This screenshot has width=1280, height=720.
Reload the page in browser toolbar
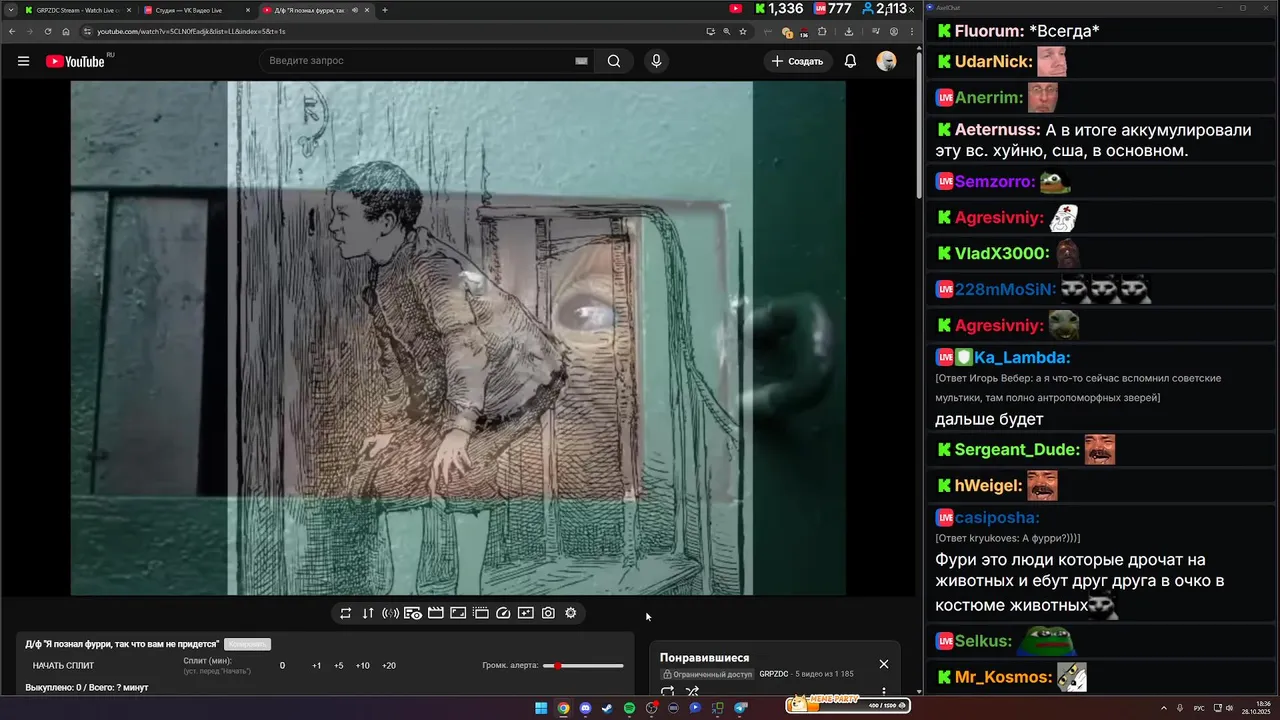point(47,31)
